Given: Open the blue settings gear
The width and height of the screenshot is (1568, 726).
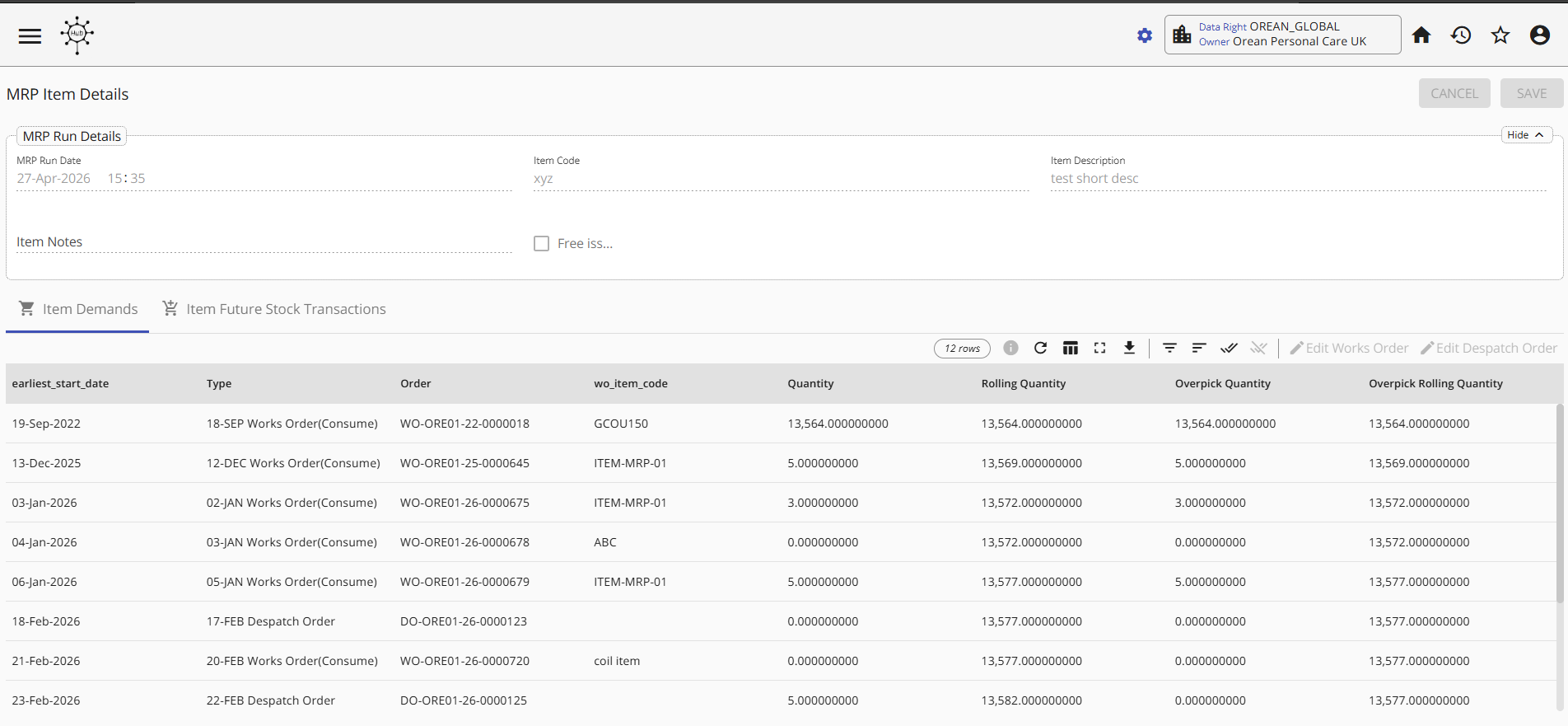Looking at the screenshot, I should [1145, 35].
